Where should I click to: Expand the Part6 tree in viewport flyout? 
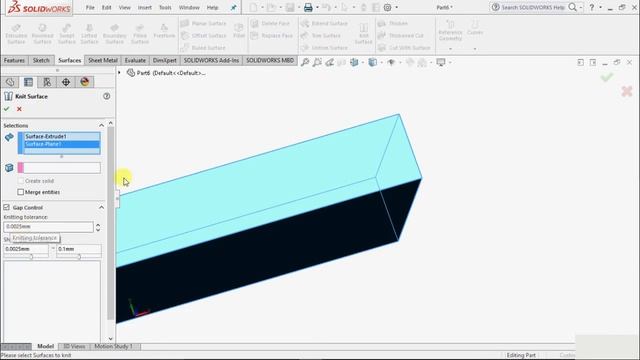[x=120, y=73]
